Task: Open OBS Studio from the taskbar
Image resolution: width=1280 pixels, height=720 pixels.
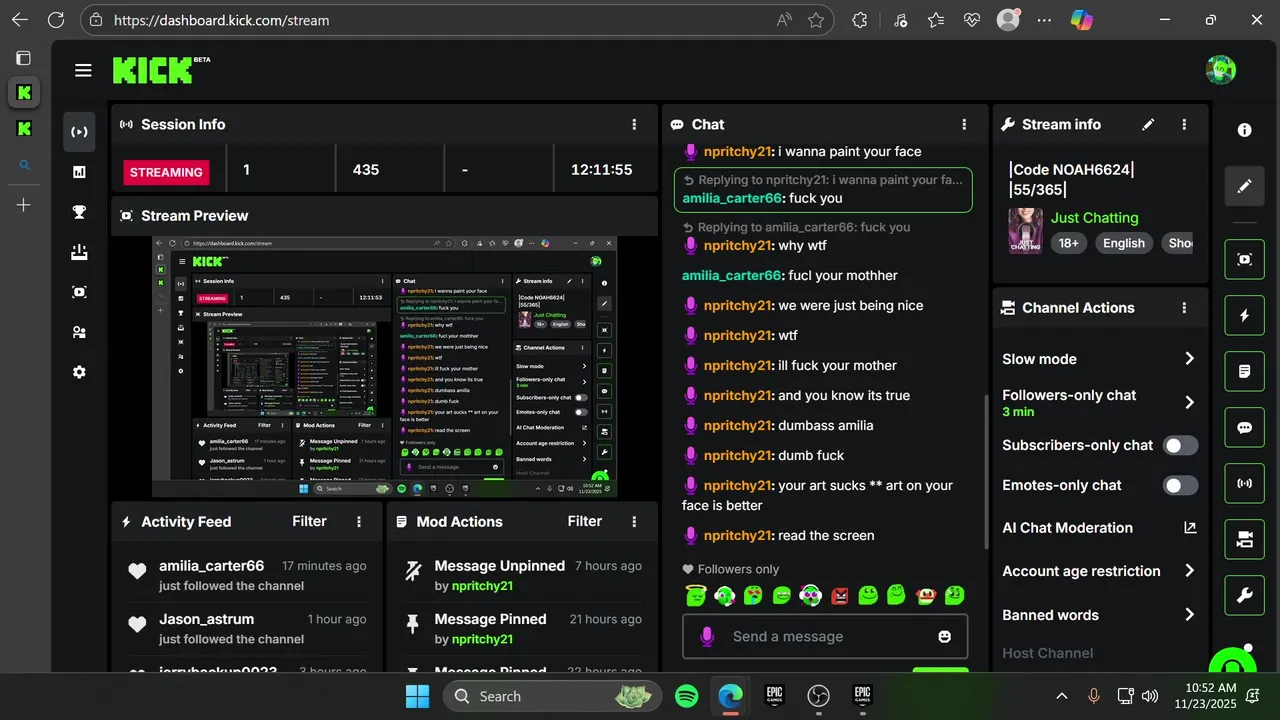Action: (819, 696)
